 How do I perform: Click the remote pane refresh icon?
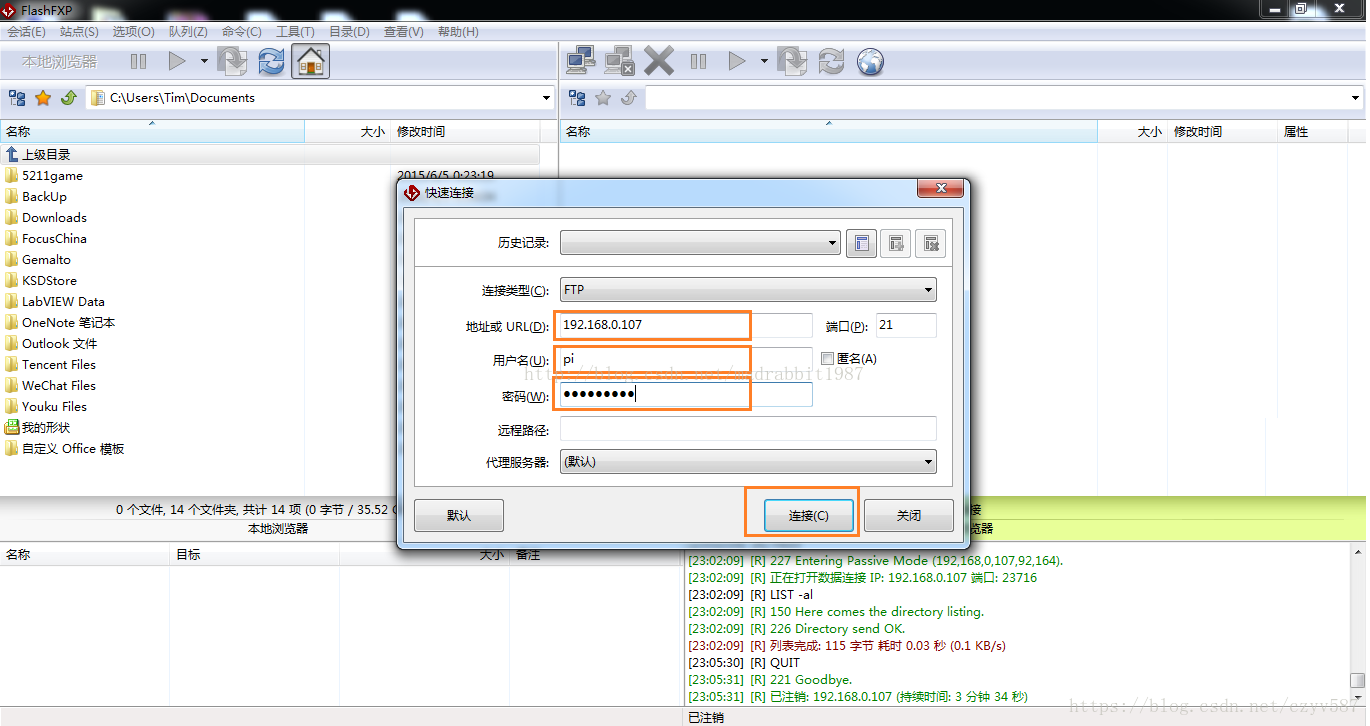pos(831,62)
